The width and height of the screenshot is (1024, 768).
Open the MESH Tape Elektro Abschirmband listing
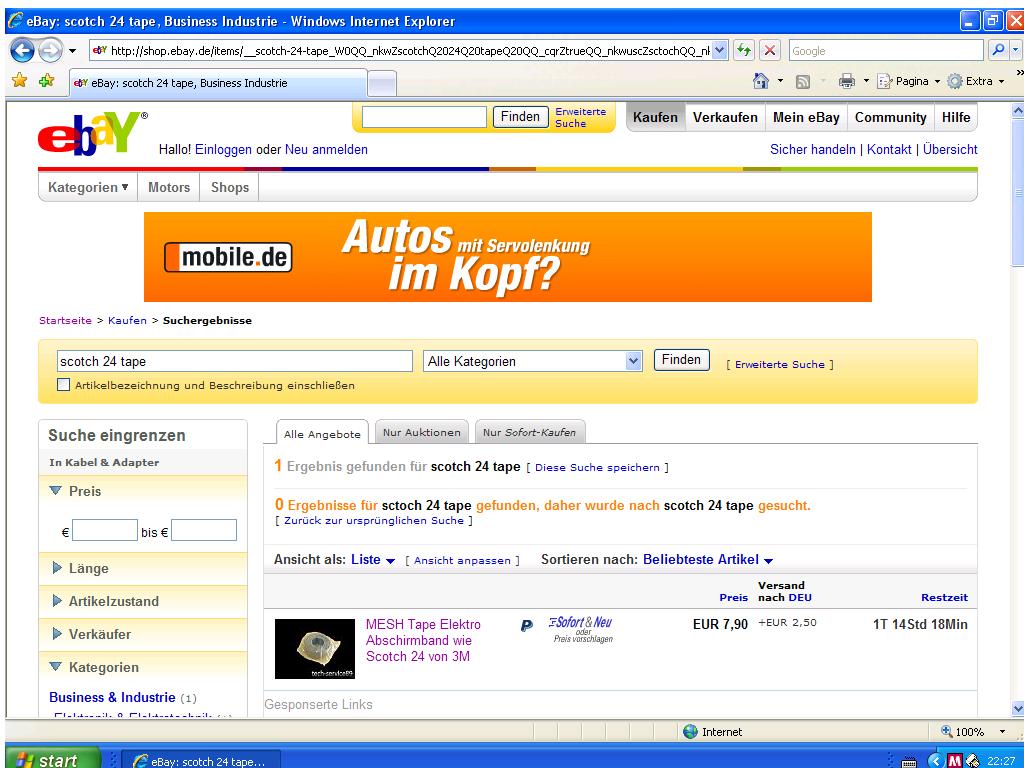(x=423, y=641)
